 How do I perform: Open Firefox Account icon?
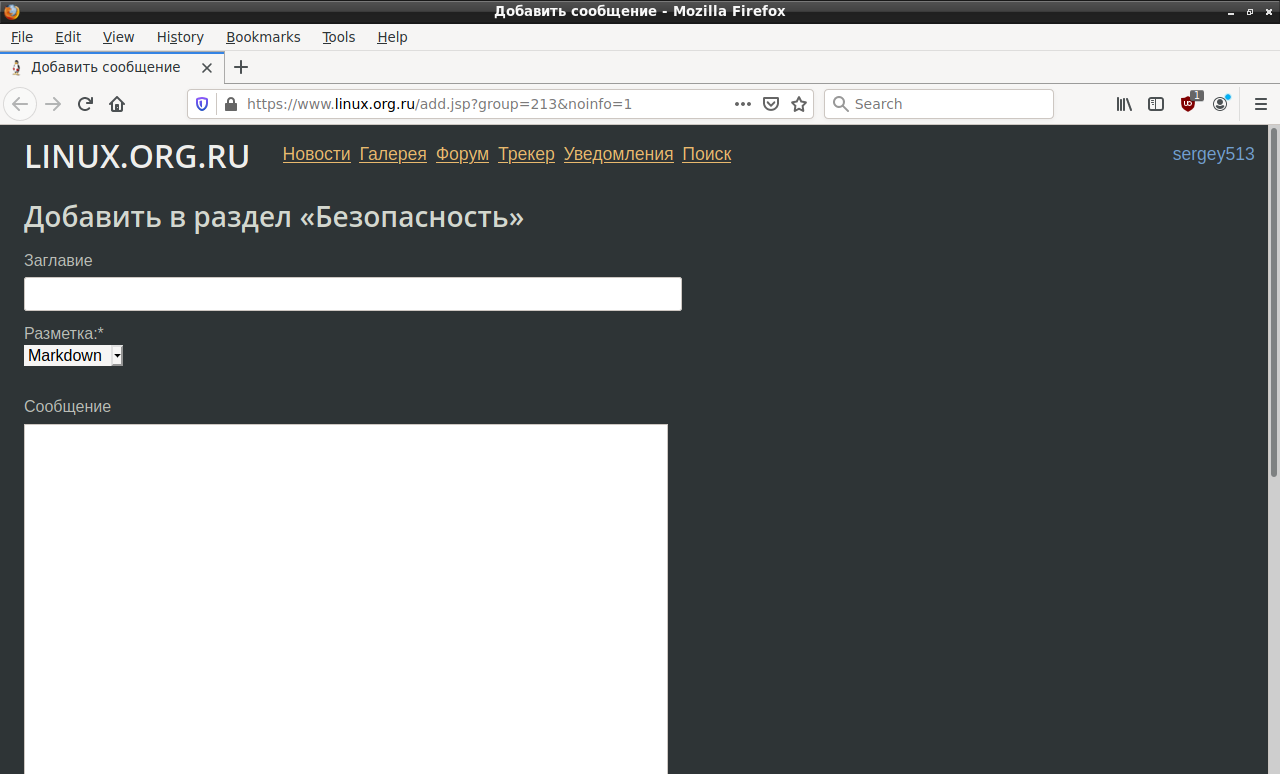point(1220,104)
